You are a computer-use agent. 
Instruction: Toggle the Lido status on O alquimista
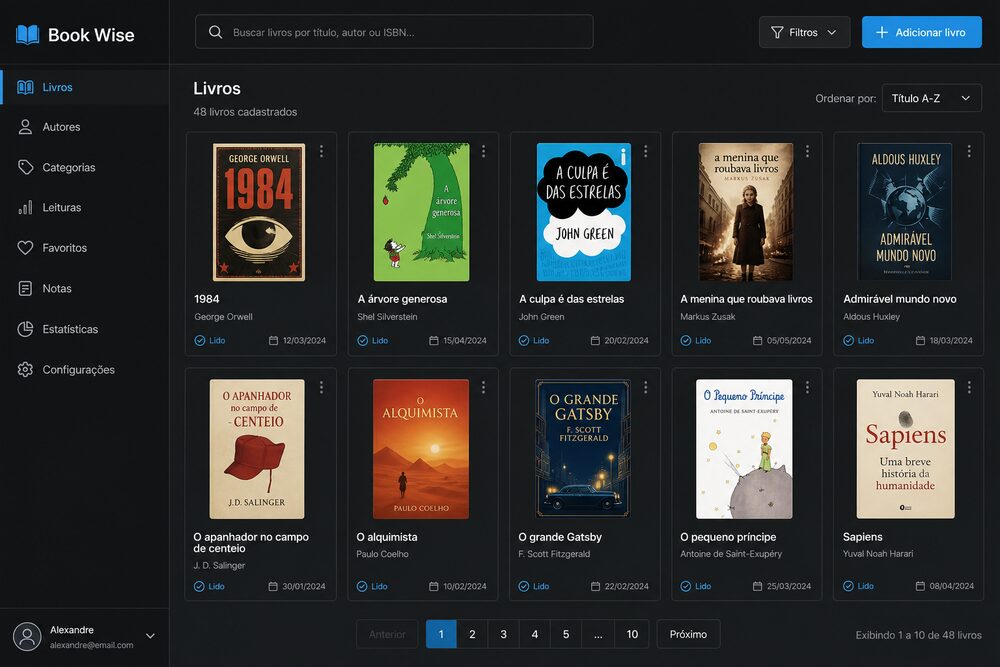372,586
